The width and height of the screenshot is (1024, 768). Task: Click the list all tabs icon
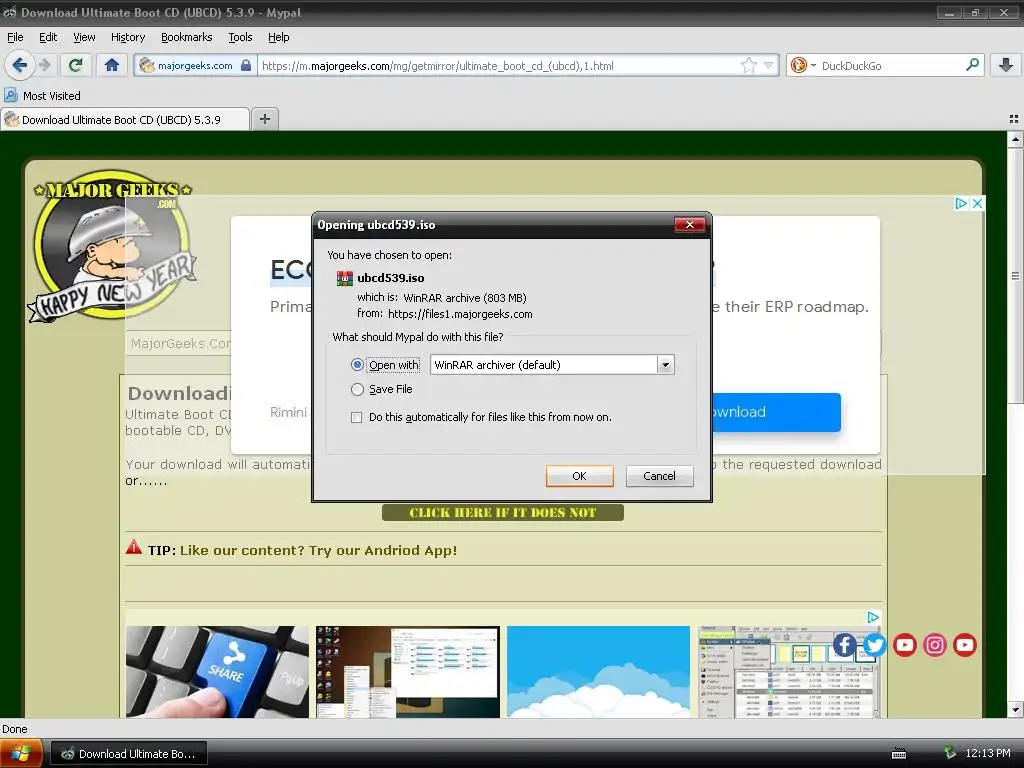pos(1014,119)
